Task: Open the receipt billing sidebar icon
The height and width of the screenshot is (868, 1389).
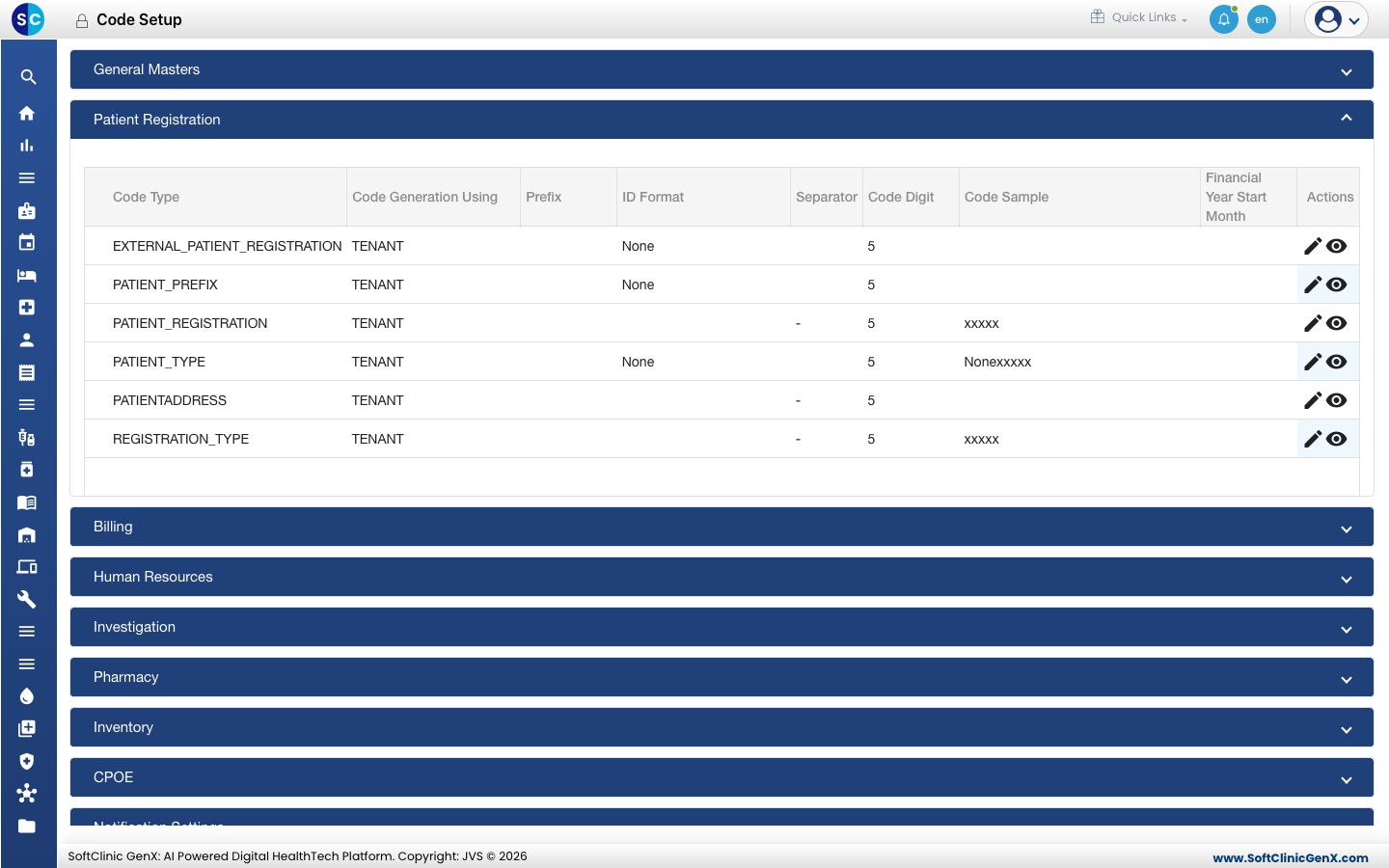Action: [27, 372]
